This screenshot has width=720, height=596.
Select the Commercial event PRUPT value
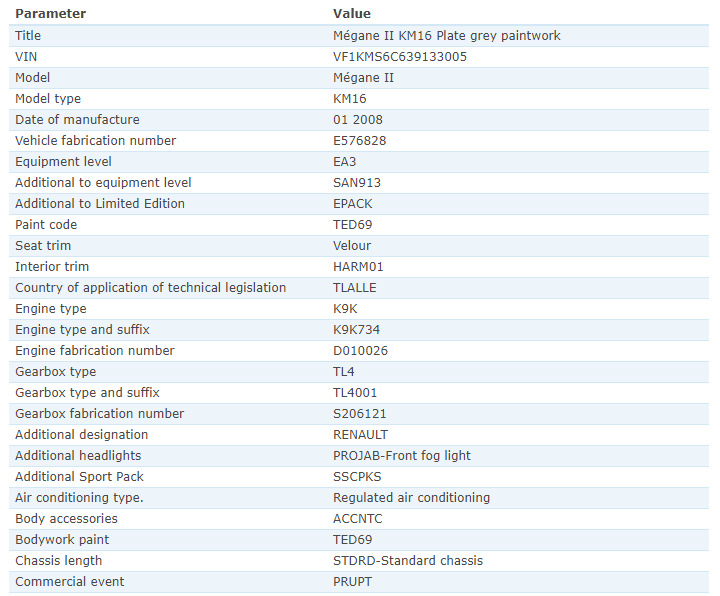point(352,582)
